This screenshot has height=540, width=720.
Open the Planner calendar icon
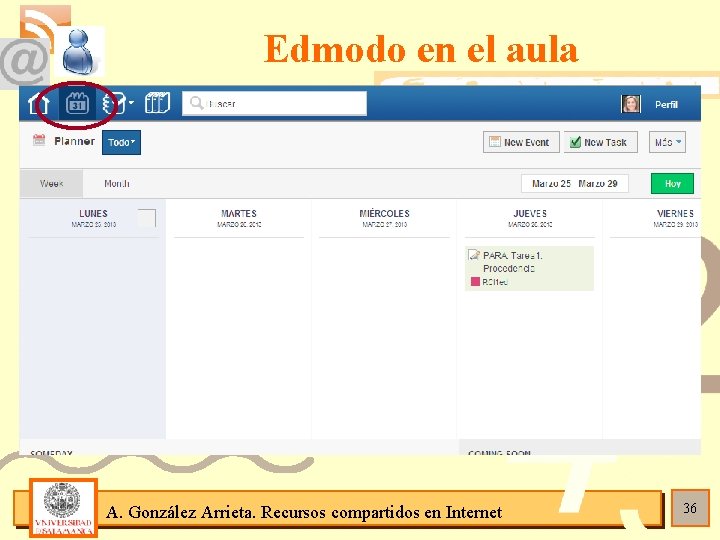(77, 103)
